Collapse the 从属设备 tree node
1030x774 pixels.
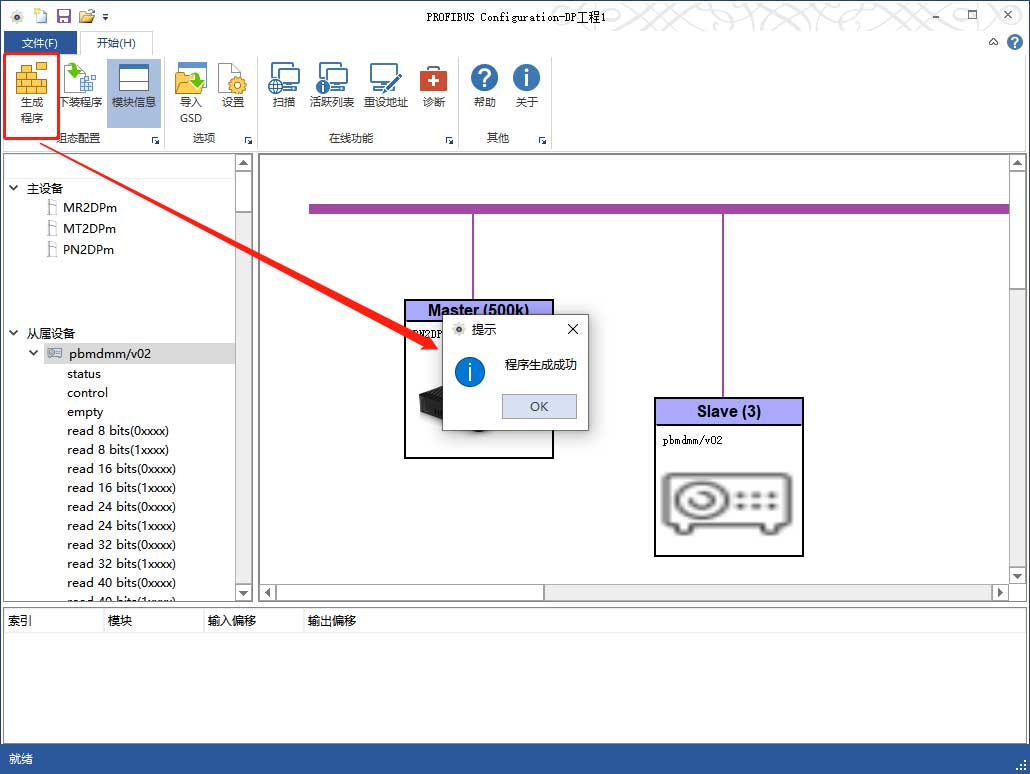pyautogui.click(x=13, y=334)
